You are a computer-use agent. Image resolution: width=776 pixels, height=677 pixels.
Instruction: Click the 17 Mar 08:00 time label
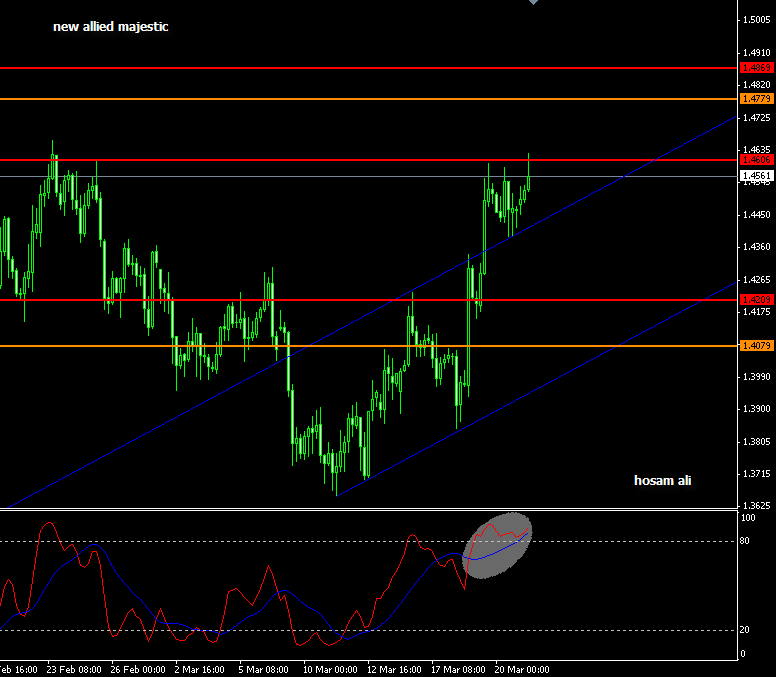tap(456, 669)
